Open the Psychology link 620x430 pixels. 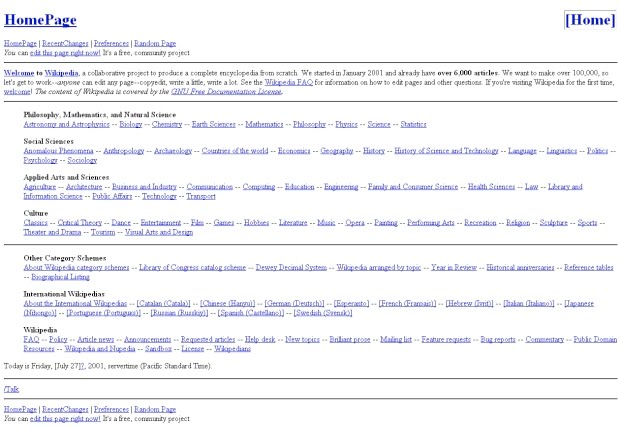coord(40,161)
